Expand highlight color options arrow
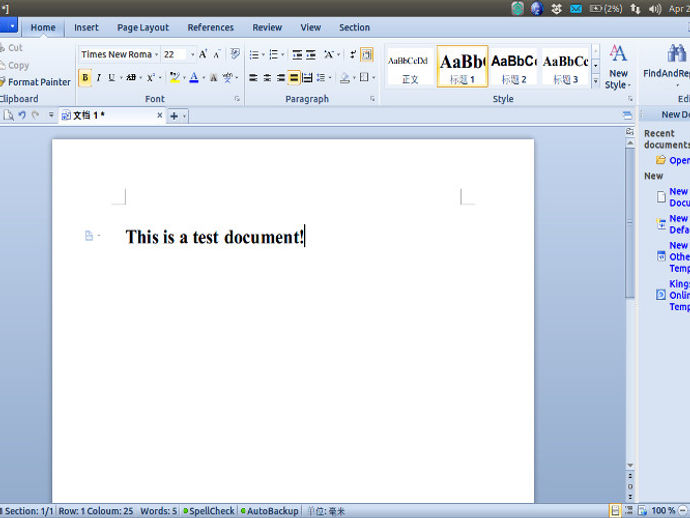The height and width of the screenshot is (518, 690). pos(184,78)
